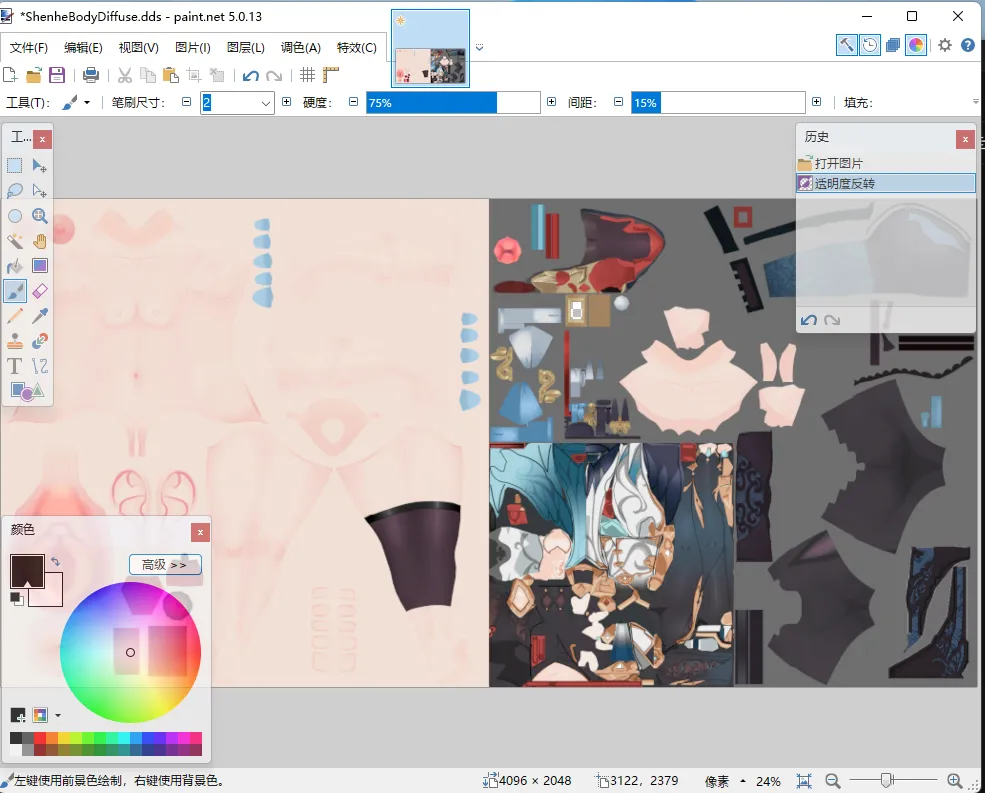Open the palette menu dropdown in Colors panel
Screen dimensions: 985x793
[x=58, y=715]
